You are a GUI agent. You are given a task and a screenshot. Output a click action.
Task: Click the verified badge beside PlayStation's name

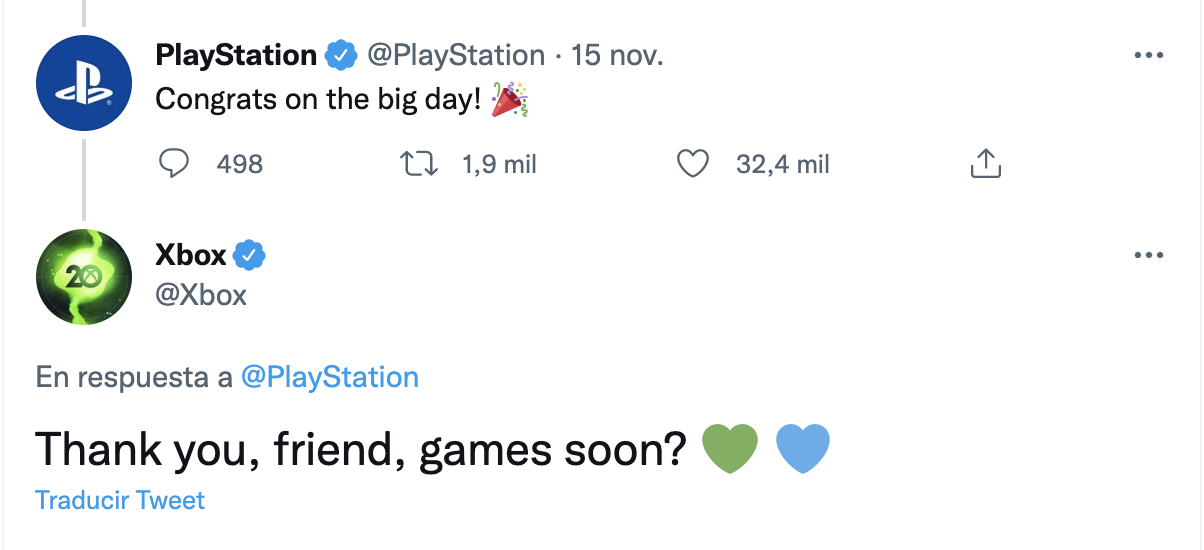342,56
